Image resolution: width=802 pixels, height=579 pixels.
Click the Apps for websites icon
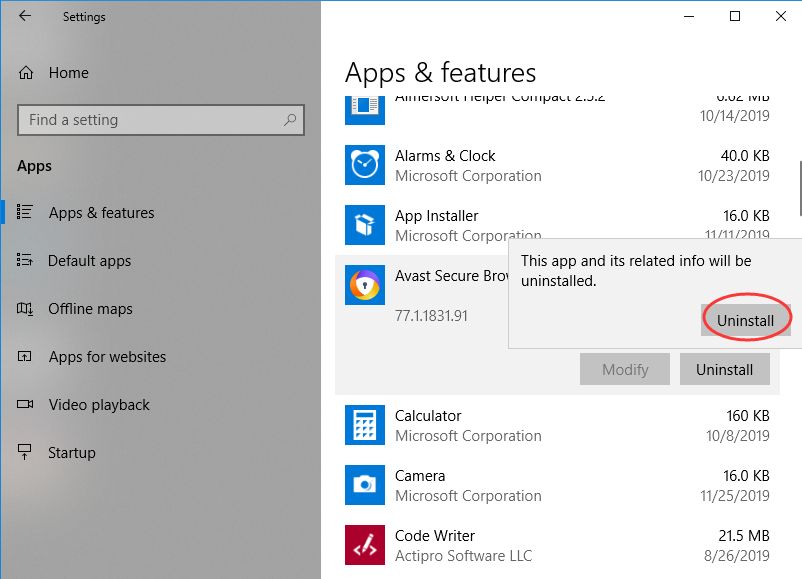coord(25,356)
